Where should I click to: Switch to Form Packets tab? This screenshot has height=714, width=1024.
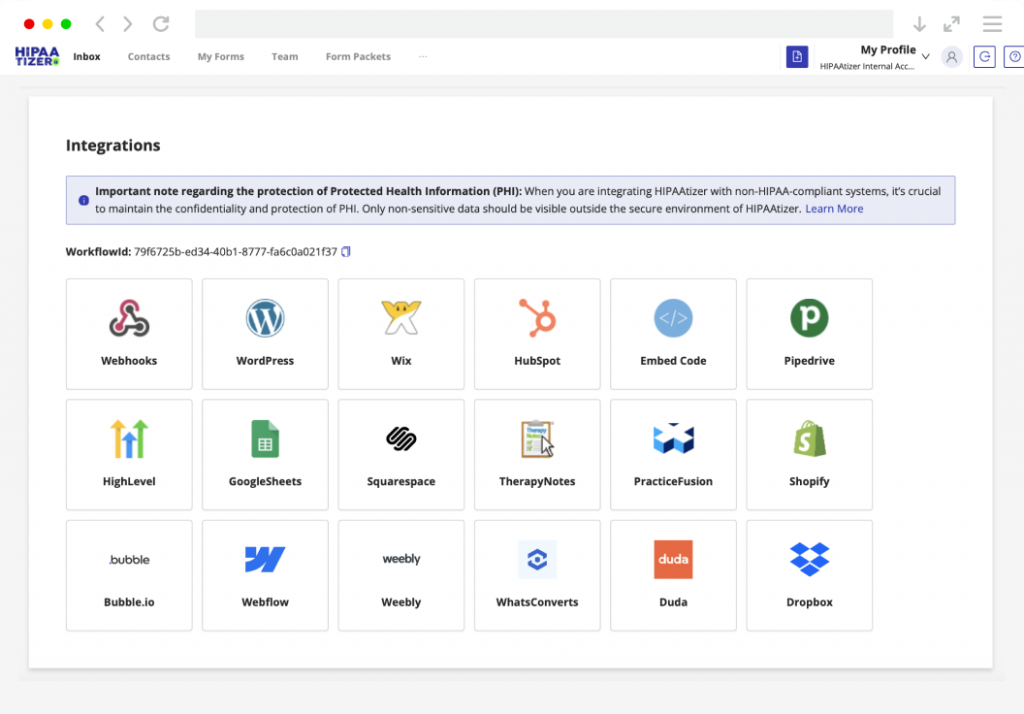[x=358, y=57]
